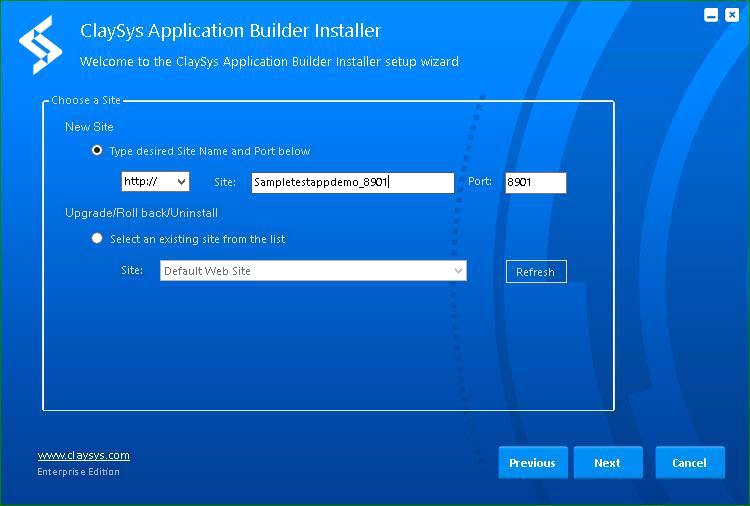Click the 'Welcome to the ClaySys' subtitle text
This screenshot has height=506, width=750.
coord(269,62)
